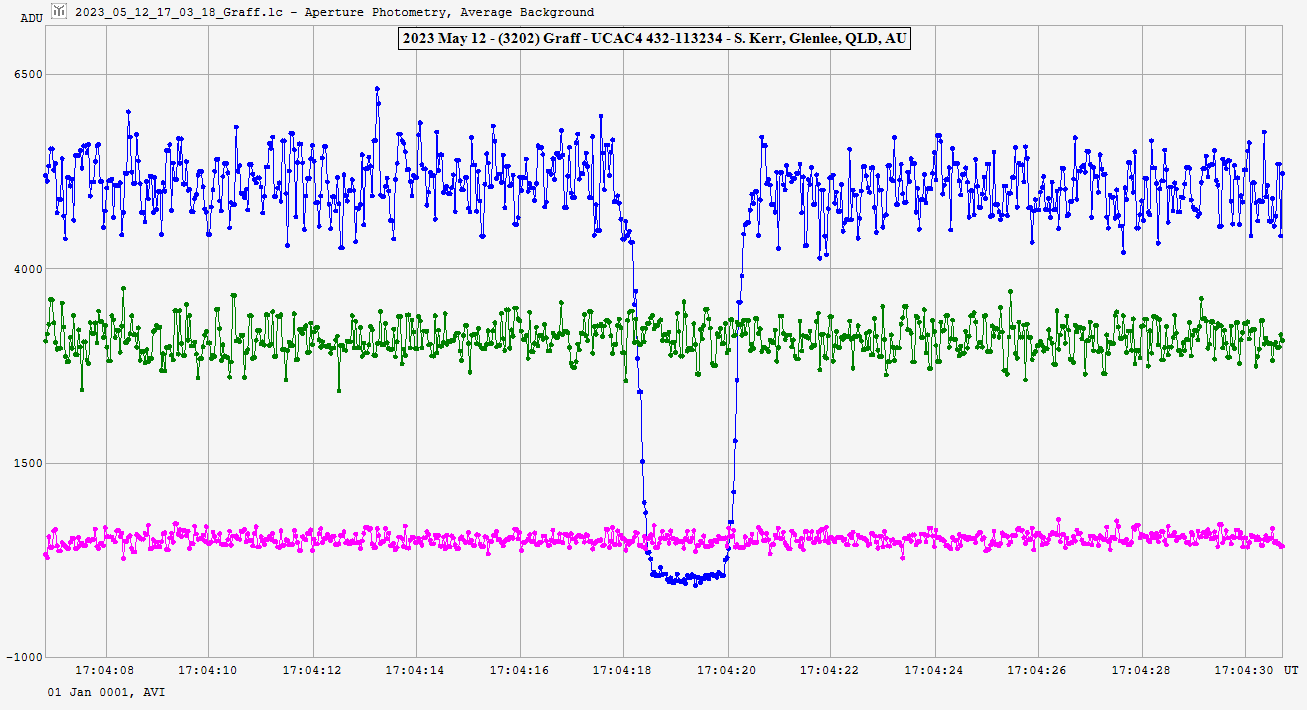Click the ADU axis unit label
This screenshot has height=710, width=1307.
(32, 18)
